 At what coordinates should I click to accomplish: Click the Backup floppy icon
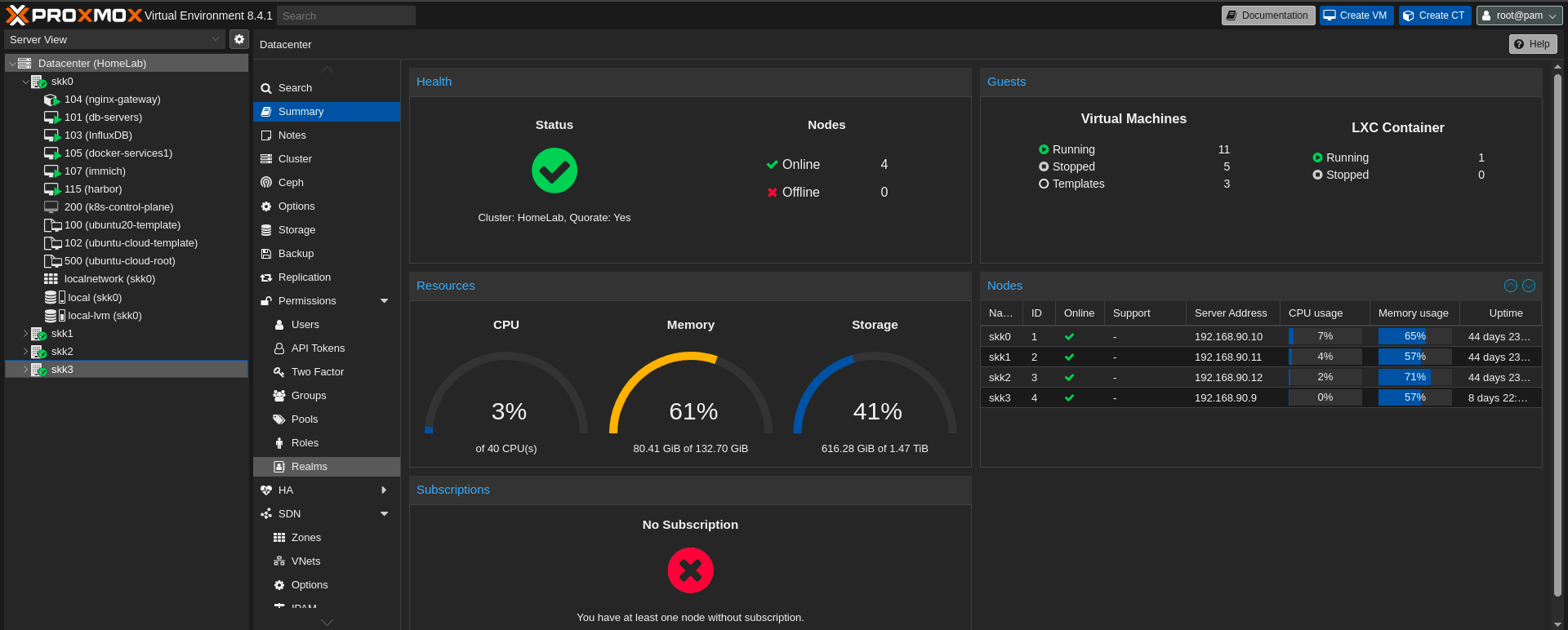point(266,254)
